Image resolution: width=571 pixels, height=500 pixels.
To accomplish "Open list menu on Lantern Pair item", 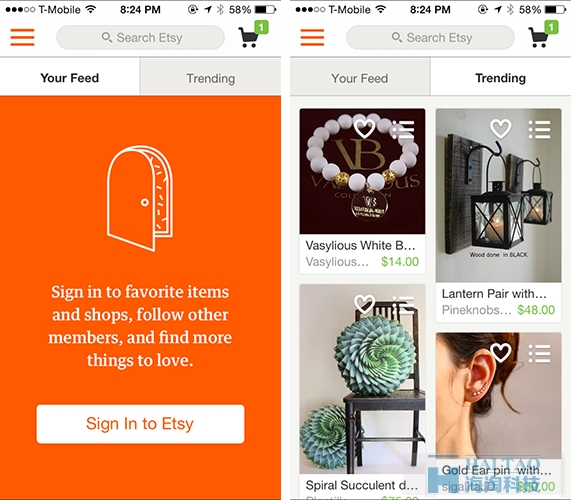I will (539, 129).
